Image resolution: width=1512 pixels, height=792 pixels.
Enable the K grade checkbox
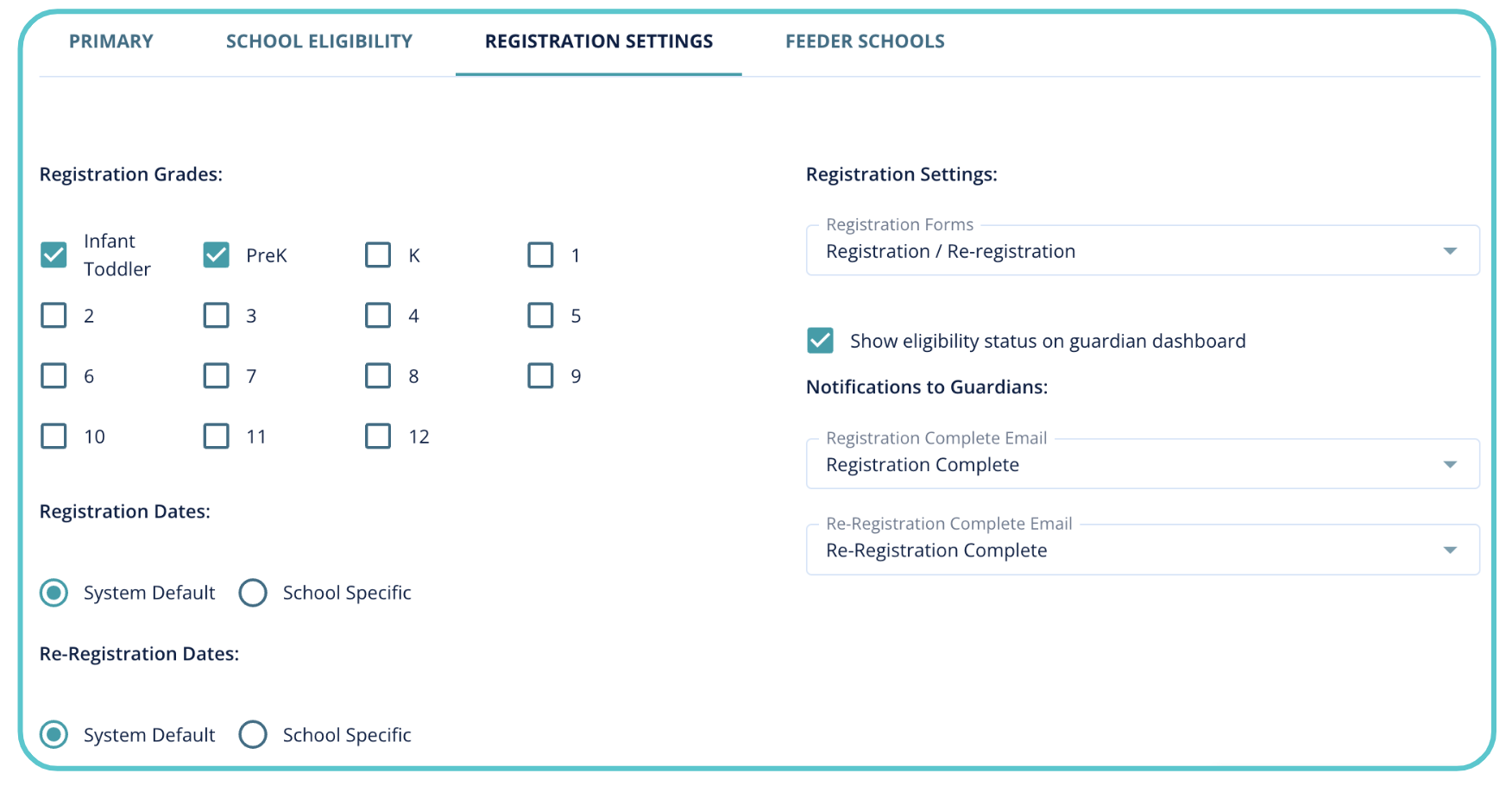point(378,255)
